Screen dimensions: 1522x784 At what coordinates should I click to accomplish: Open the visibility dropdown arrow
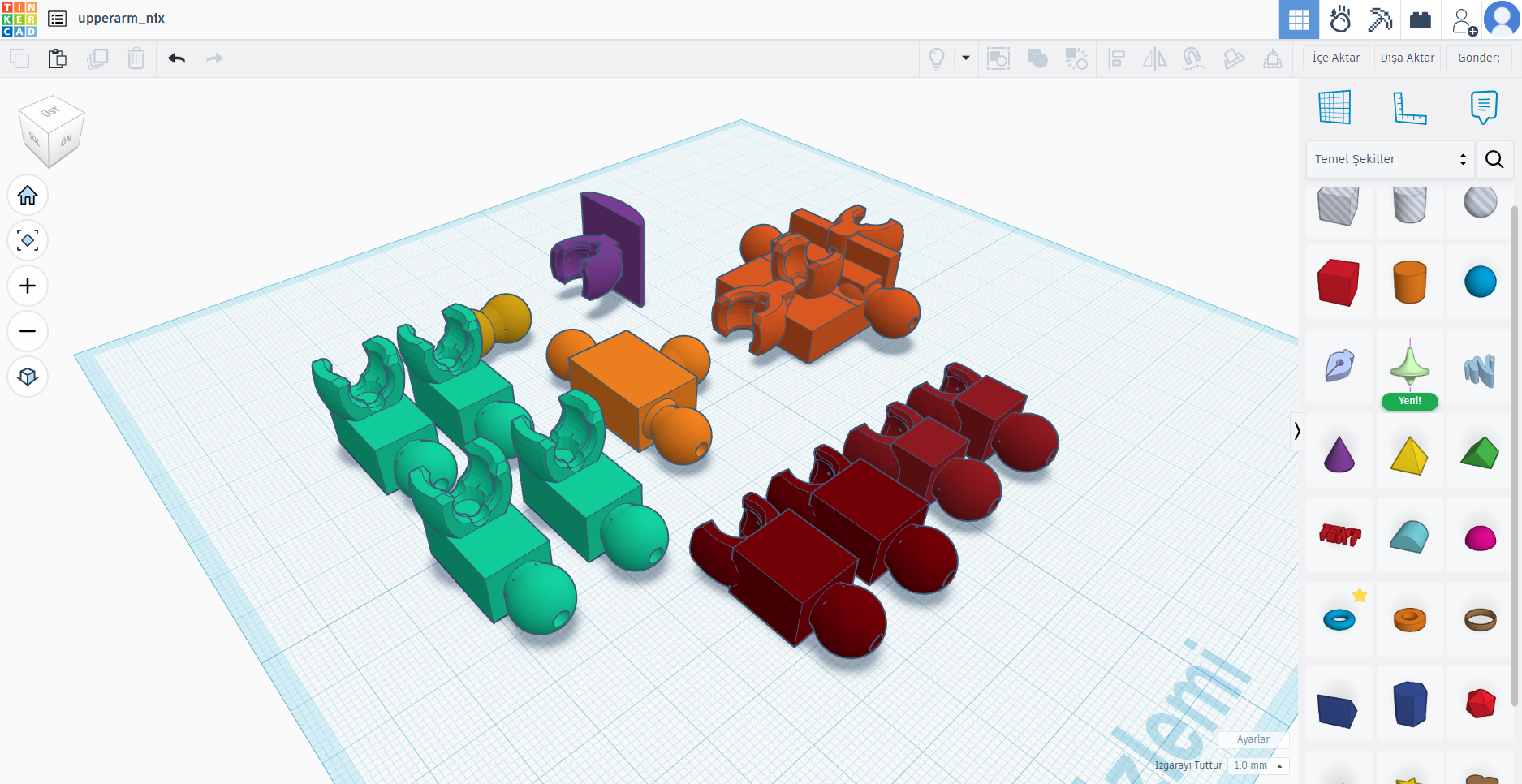click(x=966, y=58)
